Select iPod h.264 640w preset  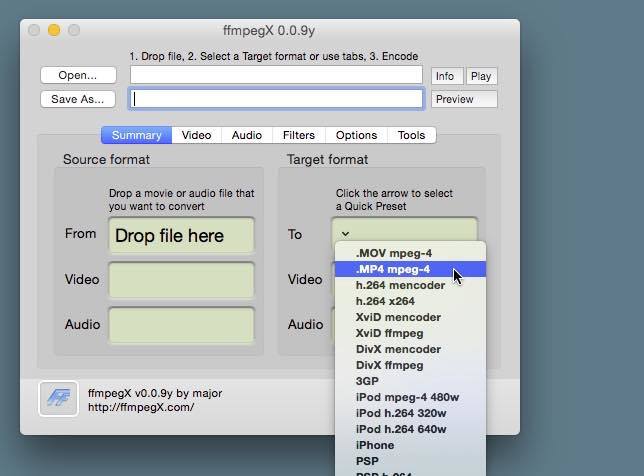pos(410,430)
